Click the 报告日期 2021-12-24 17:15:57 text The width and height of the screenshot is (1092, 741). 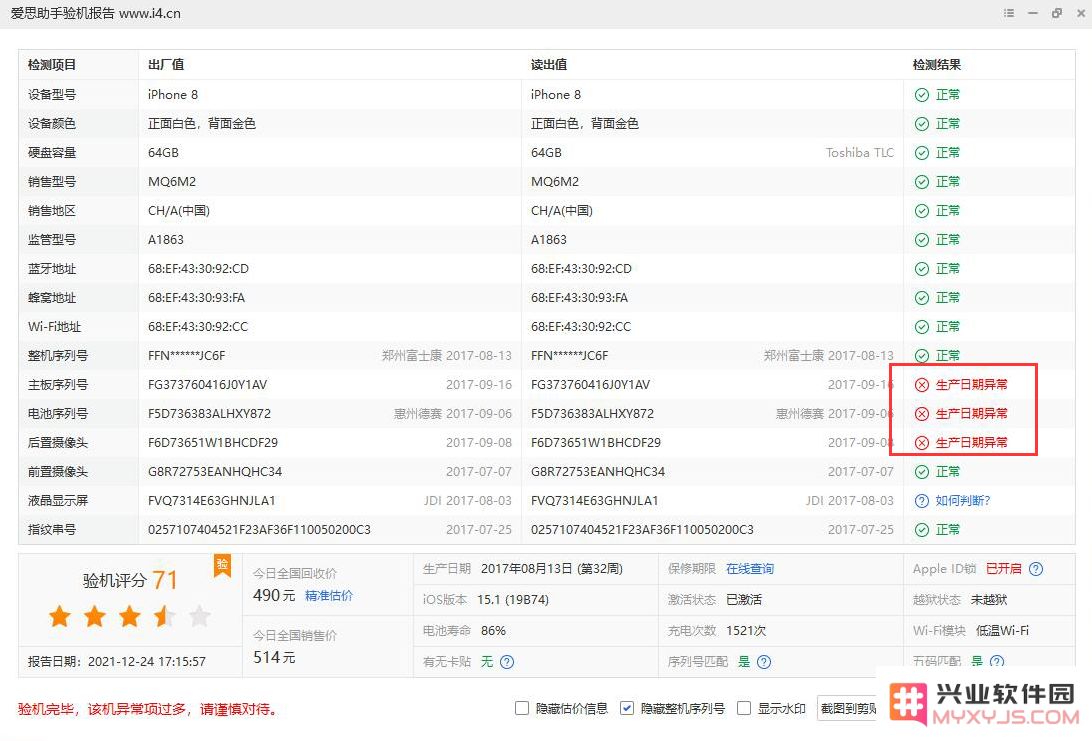[117, 662]
